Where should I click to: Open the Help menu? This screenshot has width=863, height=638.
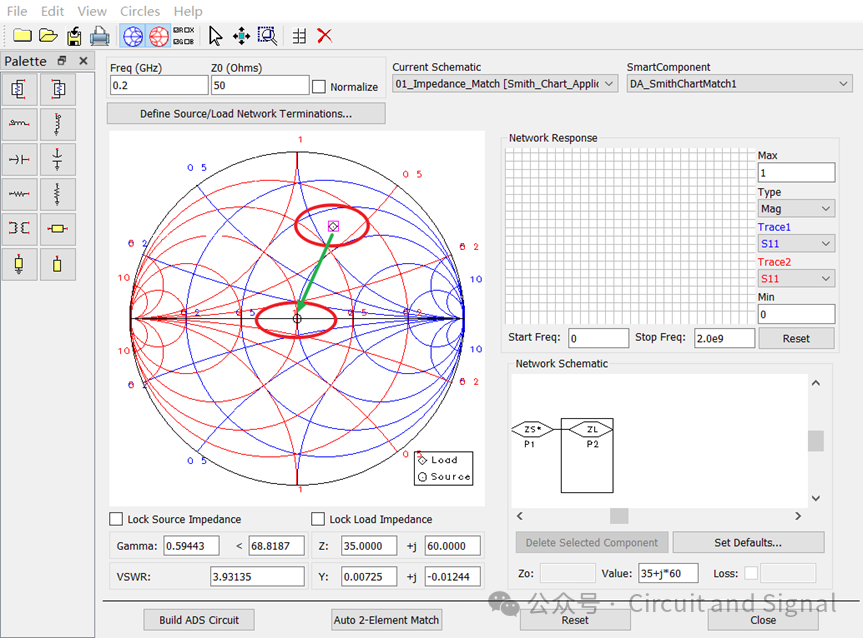[188, 11]
